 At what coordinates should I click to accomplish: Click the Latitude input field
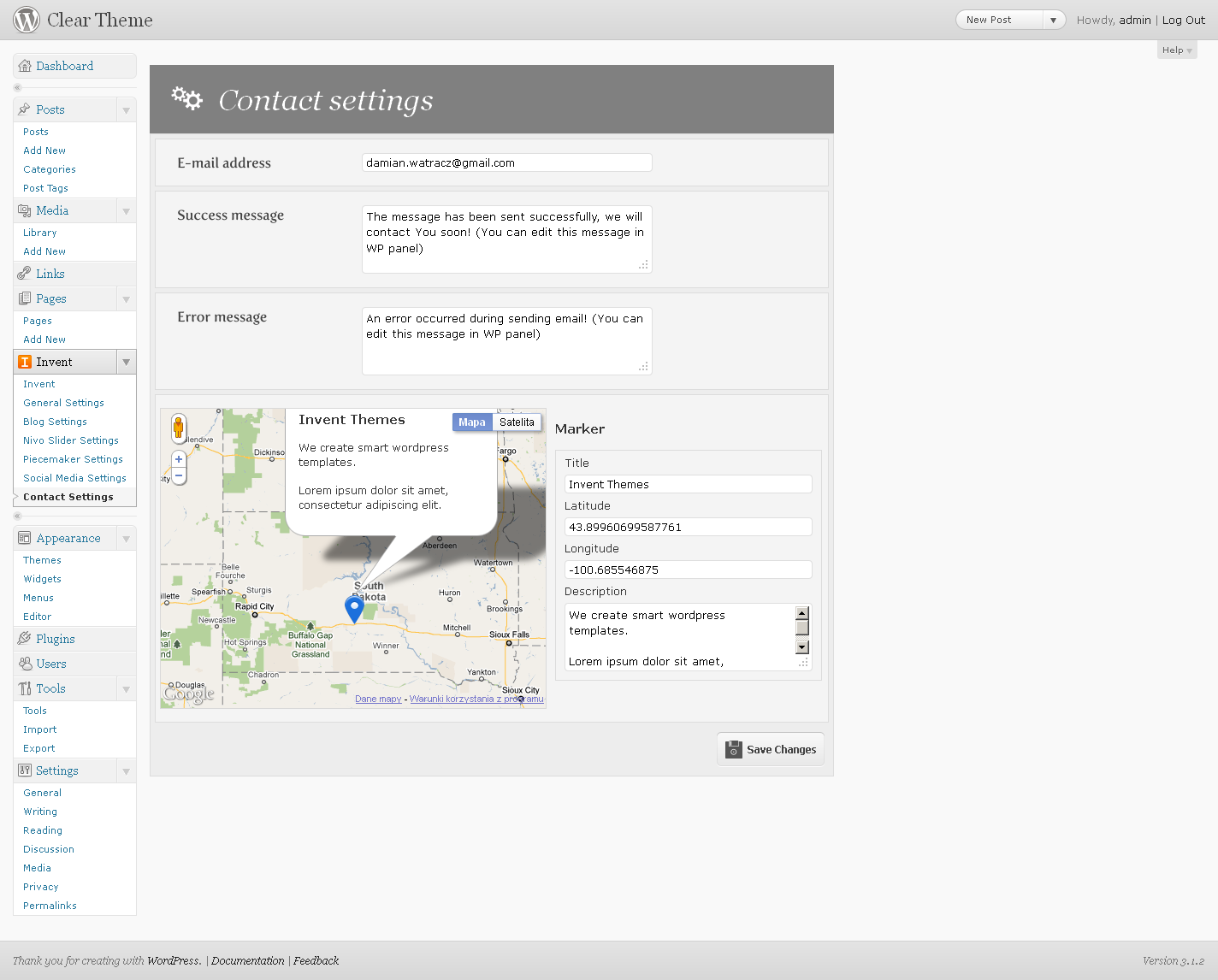(x=688, y=527)
